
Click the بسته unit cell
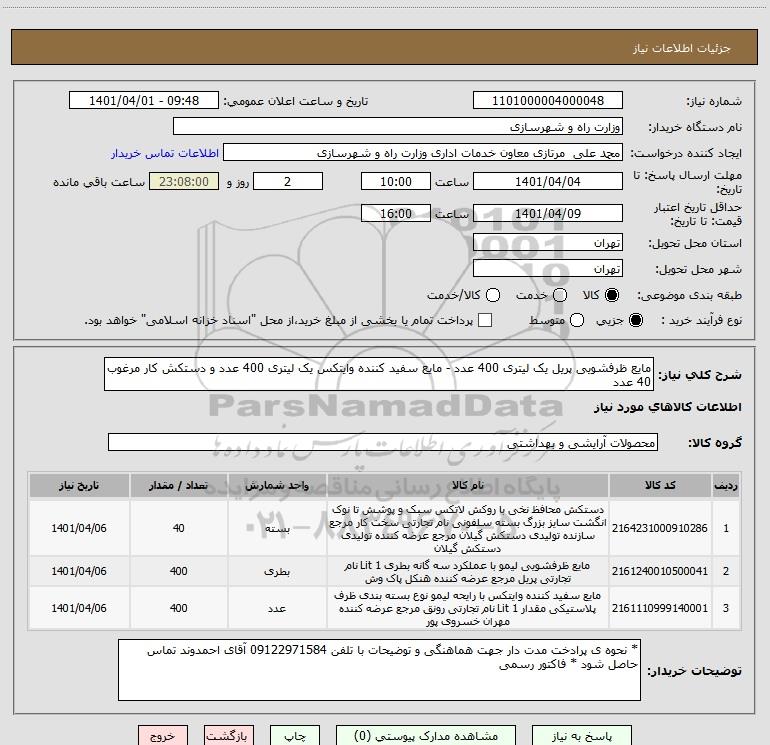tap(277, 529)
